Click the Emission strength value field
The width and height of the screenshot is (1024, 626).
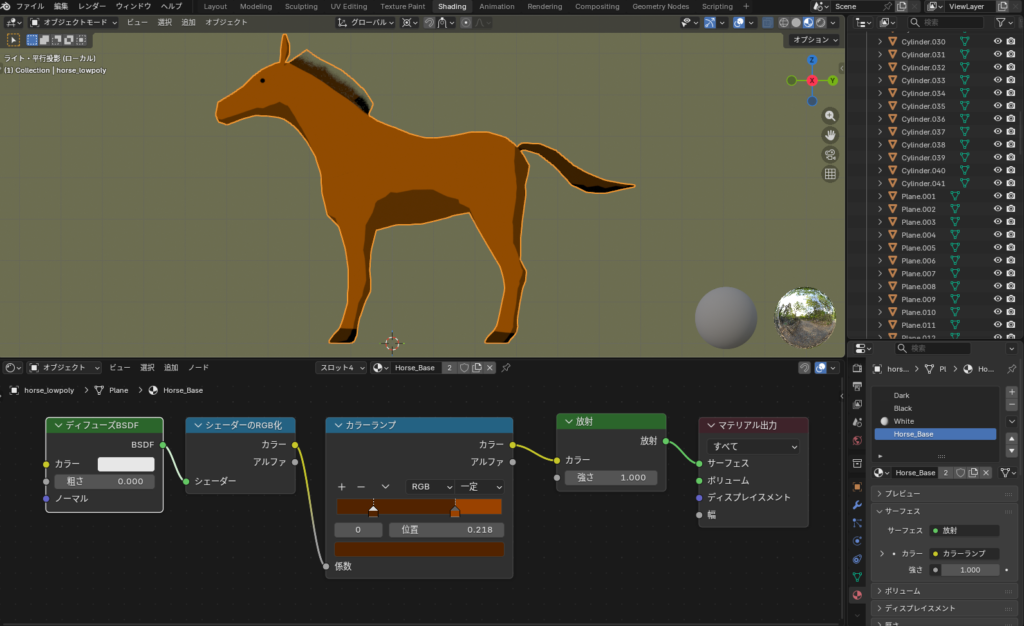pos(610,478)
